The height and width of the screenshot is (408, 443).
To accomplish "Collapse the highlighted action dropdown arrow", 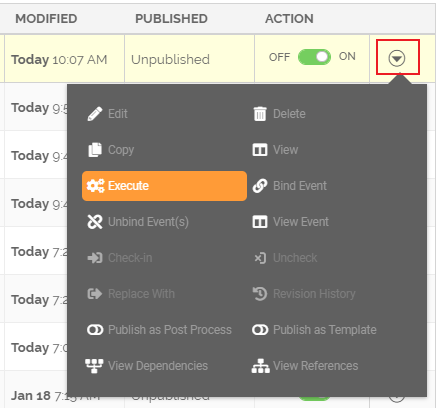I will tap(397, 58).
